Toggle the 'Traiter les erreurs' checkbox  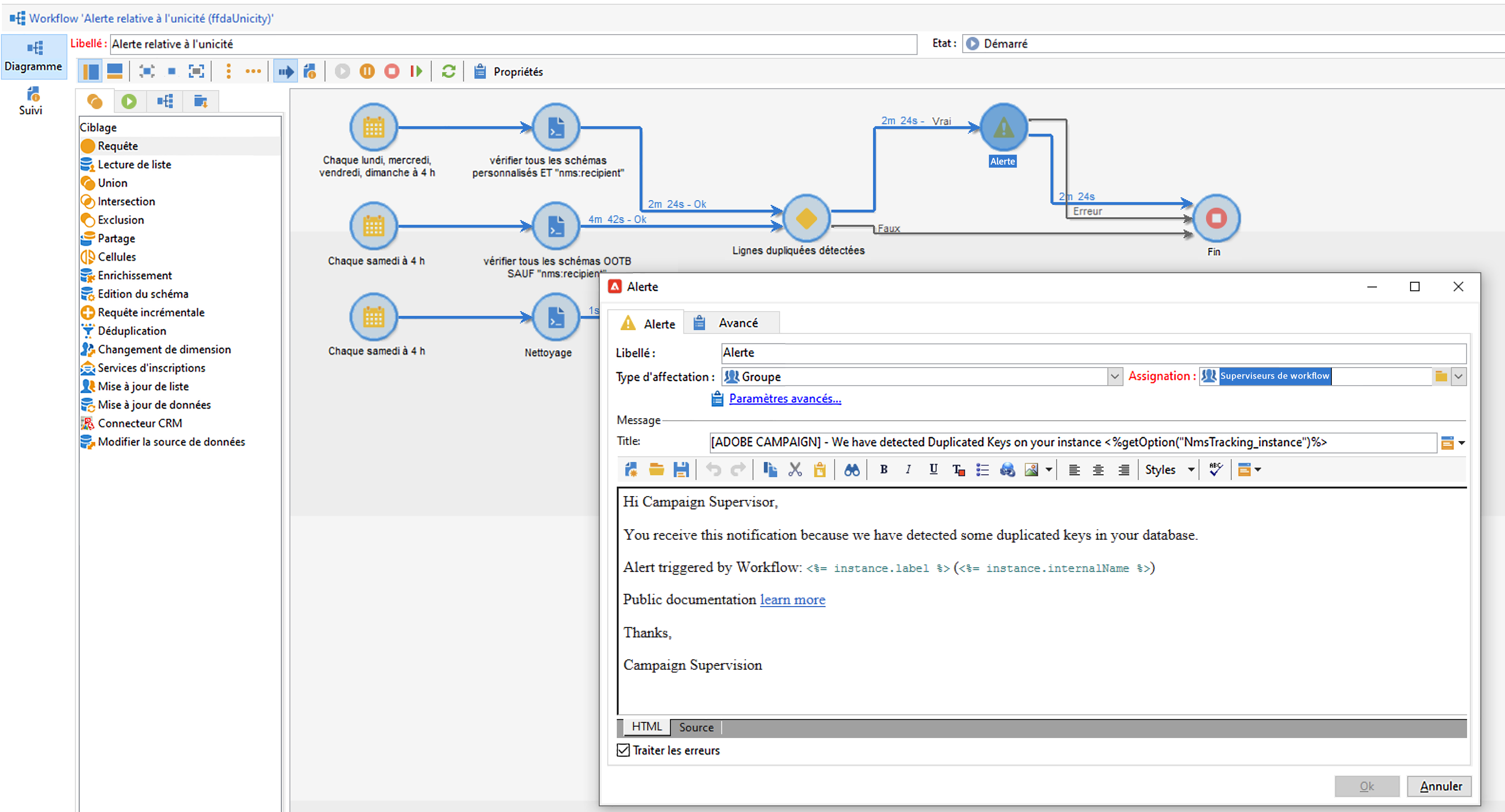coord(623,750)
